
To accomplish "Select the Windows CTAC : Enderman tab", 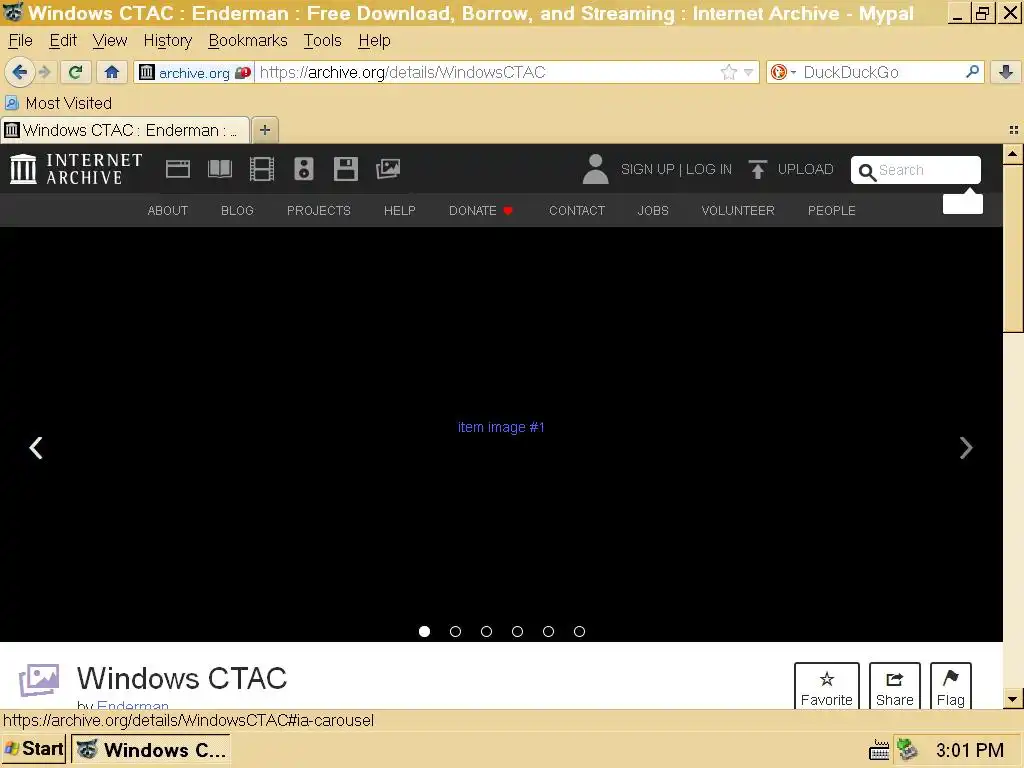I will [x=125, y=130].
